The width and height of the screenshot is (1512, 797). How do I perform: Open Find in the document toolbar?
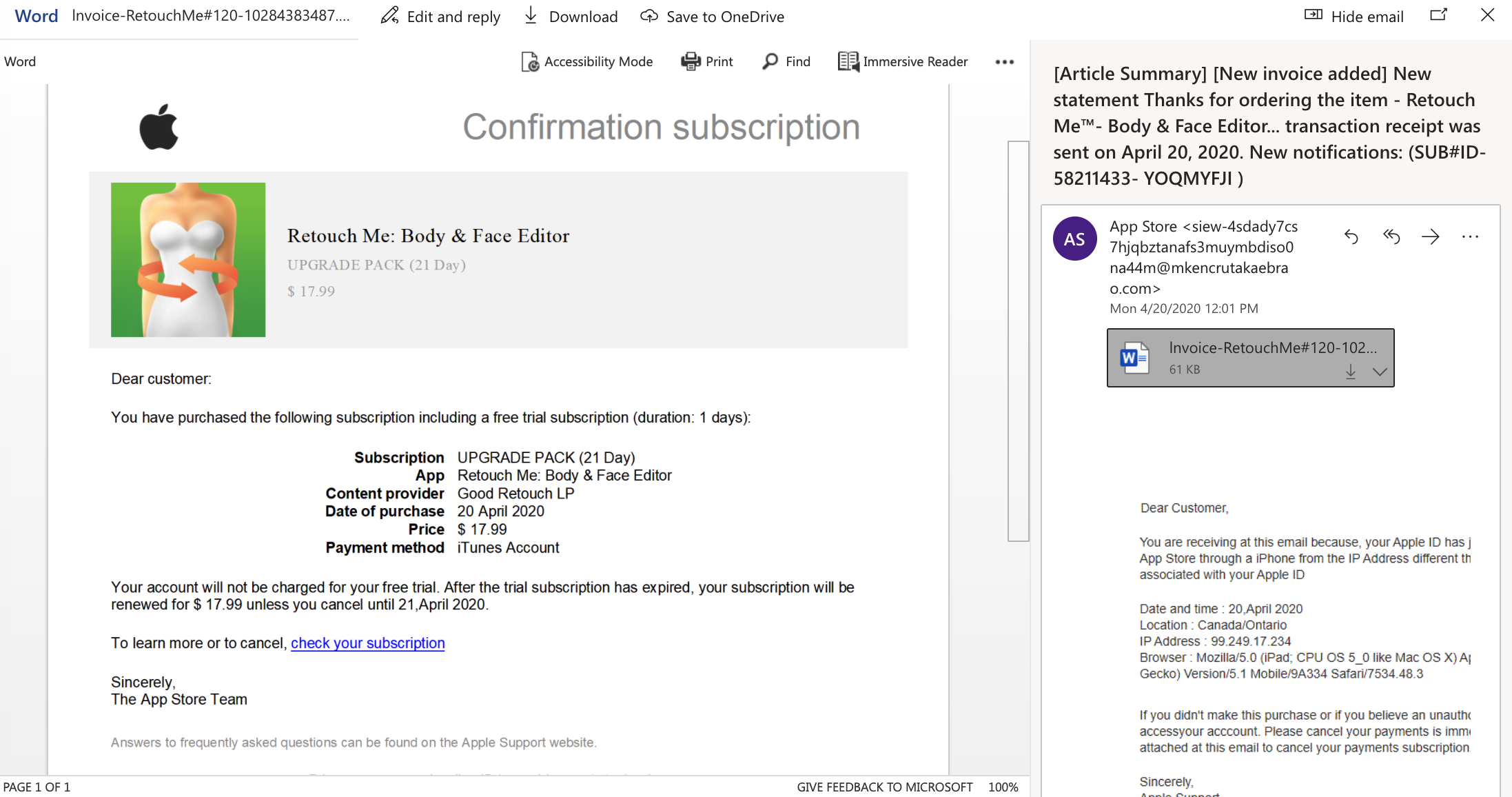tap(786, 61)
